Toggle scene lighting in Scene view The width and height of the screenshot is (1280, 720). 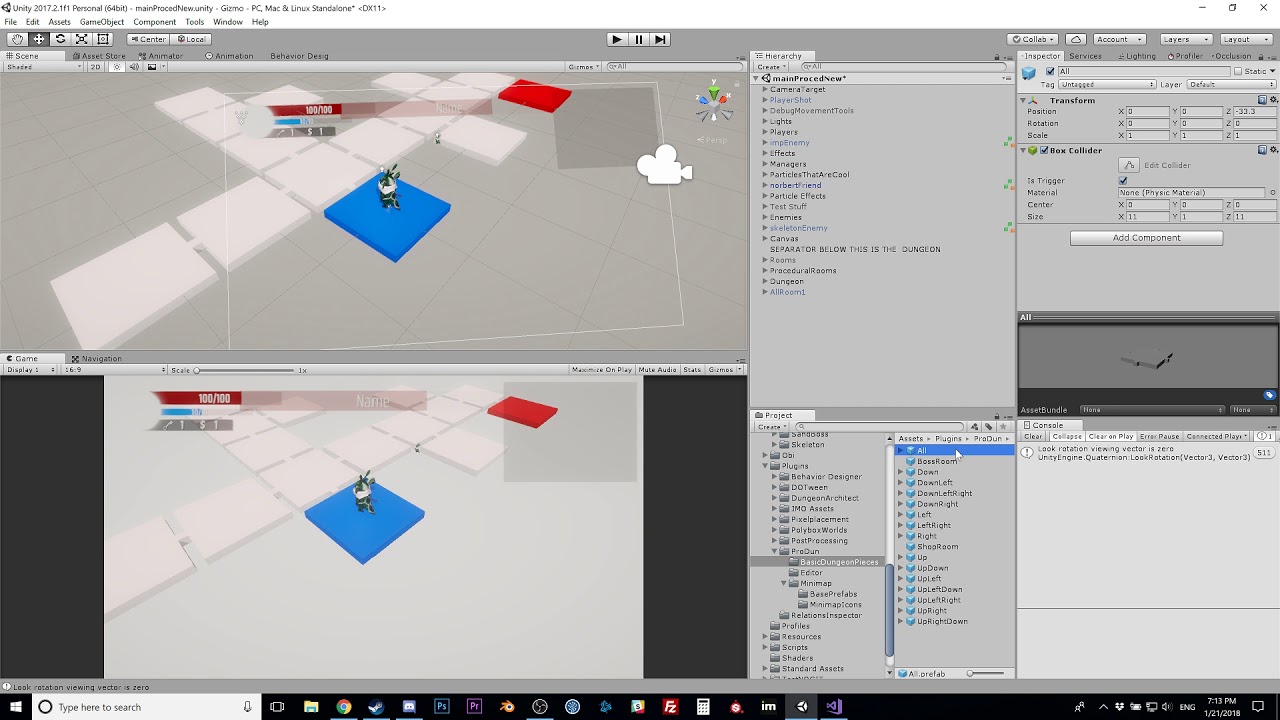coord(117,67)
